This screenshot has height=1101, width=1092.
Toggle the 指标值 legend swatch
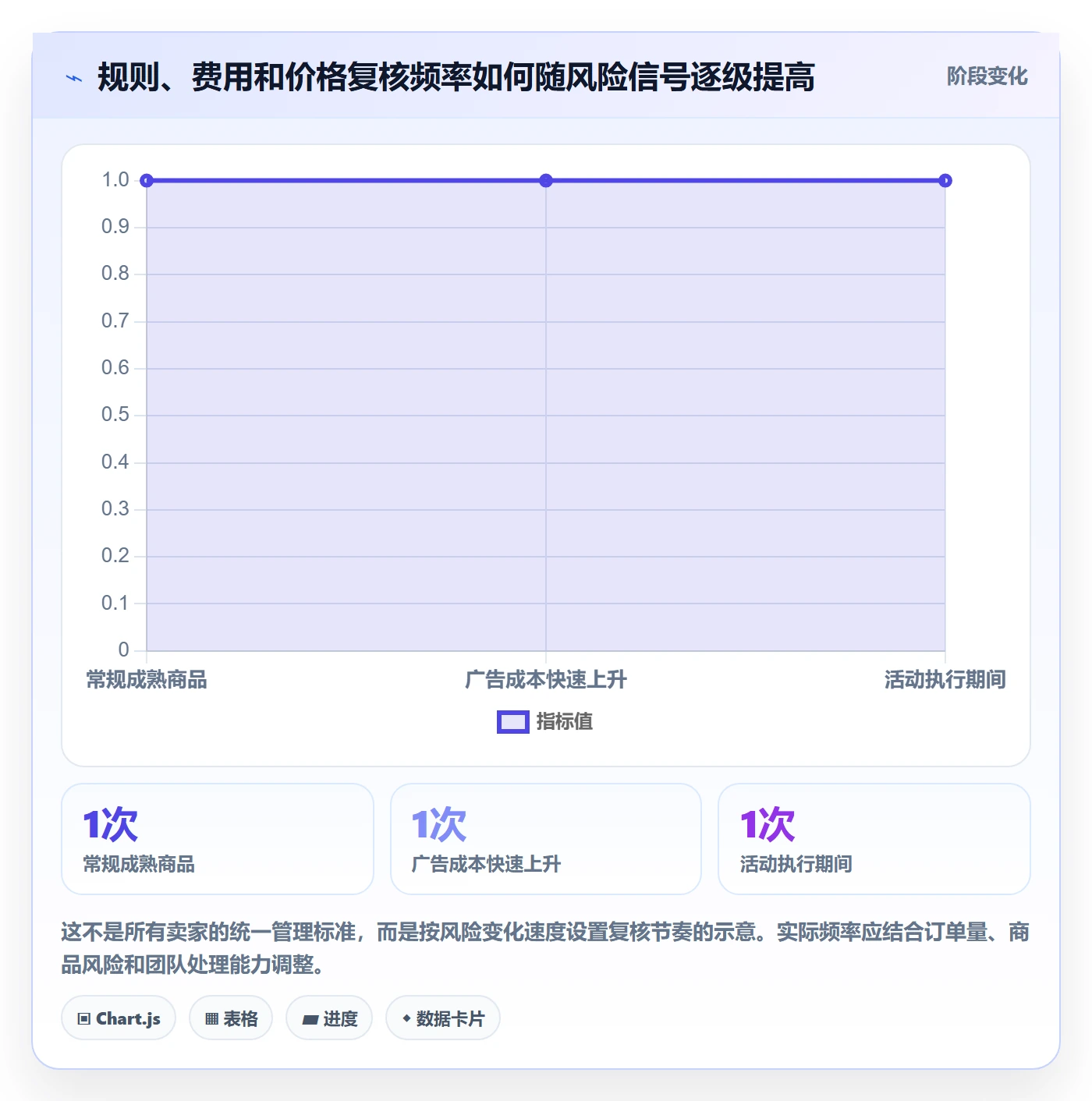click(513, 722)
